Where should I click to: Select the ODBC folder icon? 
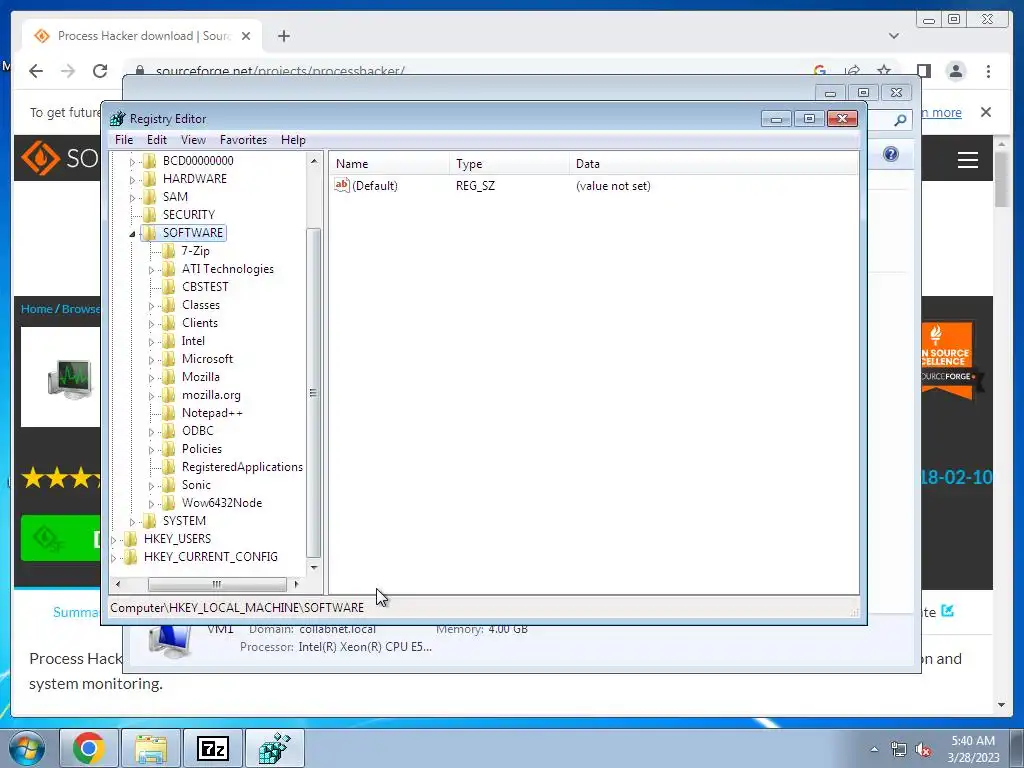click(168, 431)
